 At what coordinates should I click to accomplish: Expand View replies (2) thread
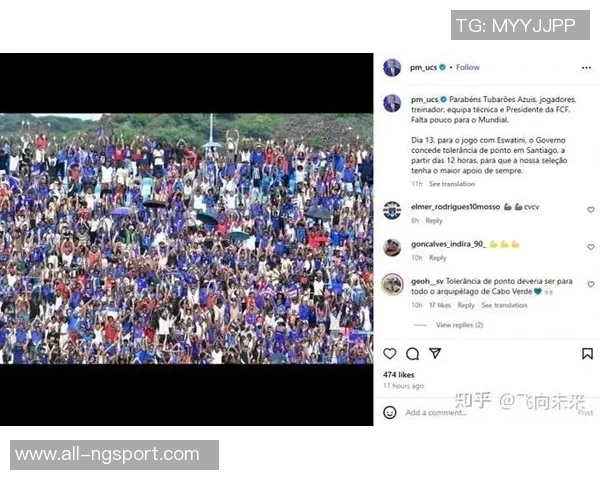pos(459,325)
